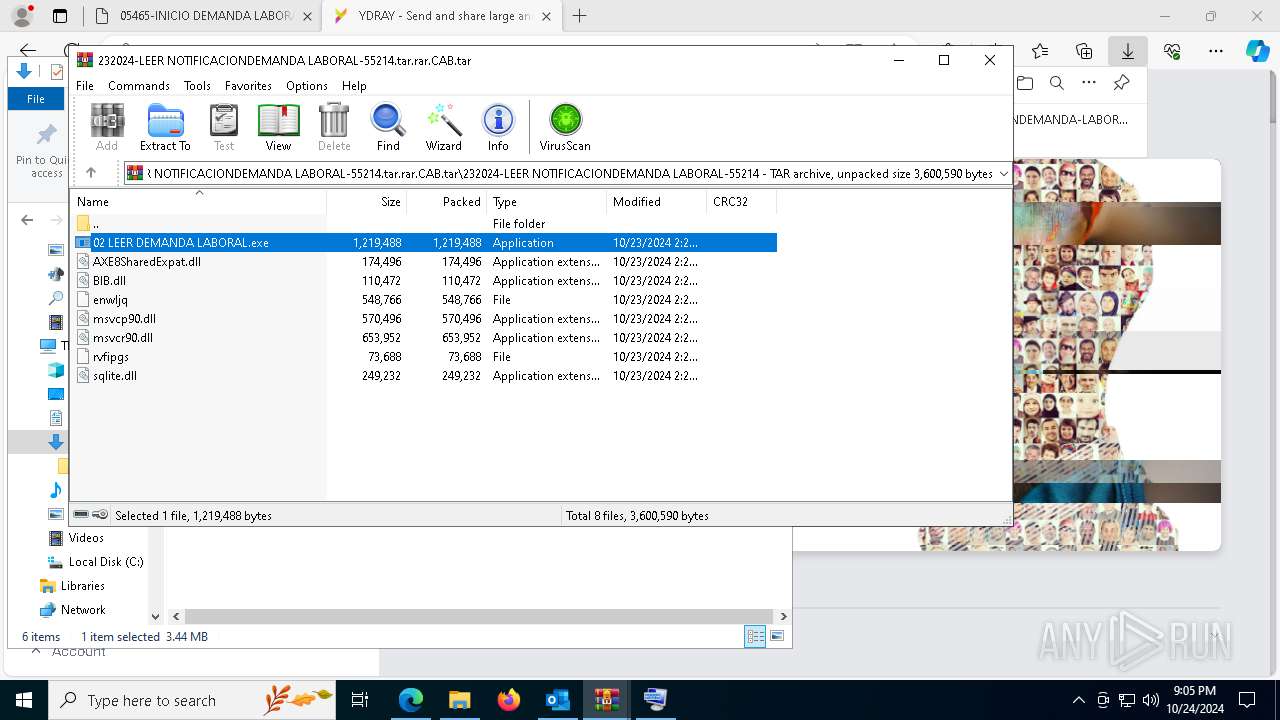1280x720 pixels.
Task: Switch Explorer to large icons view
Action: coord(777,637)
